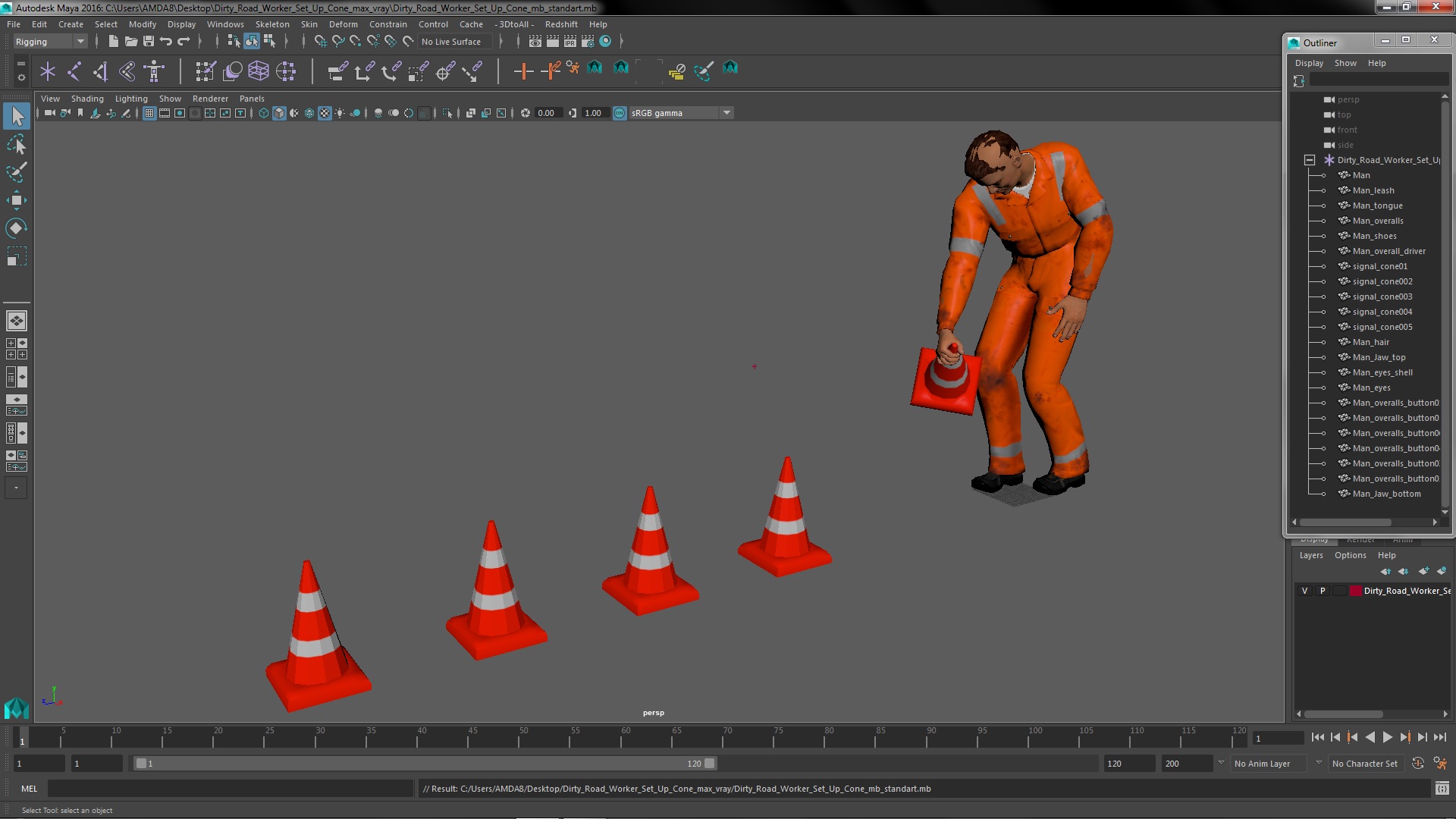Open the Render Settings clapperboard icon
Image resolution: width=1456 pixels, height=819 pixels.
tap(587, 42)
